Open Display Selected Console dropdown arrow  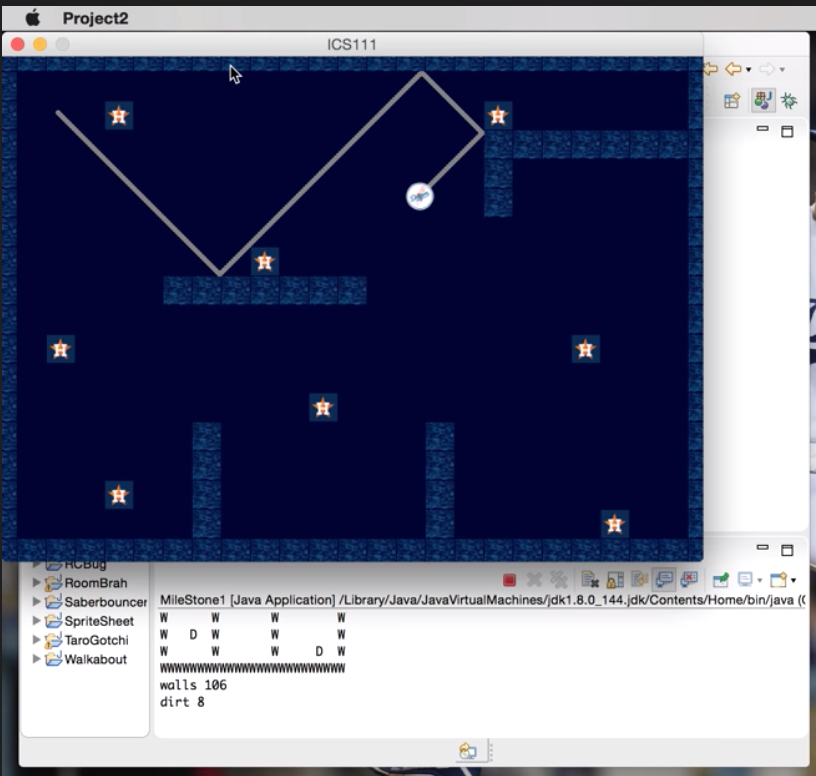[760, 580]
